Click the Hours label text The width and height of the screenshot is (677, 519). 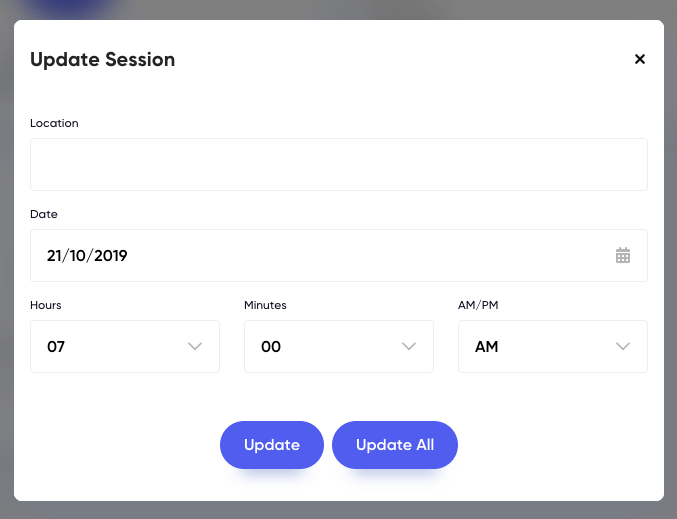tap(46, 305)
